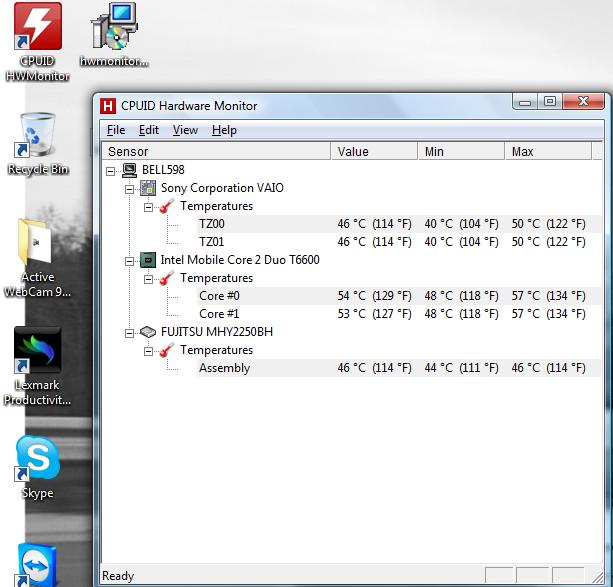Click the Max column header
Image resolution: width=613 pixels, height=587 pixels.
(548, 151)
